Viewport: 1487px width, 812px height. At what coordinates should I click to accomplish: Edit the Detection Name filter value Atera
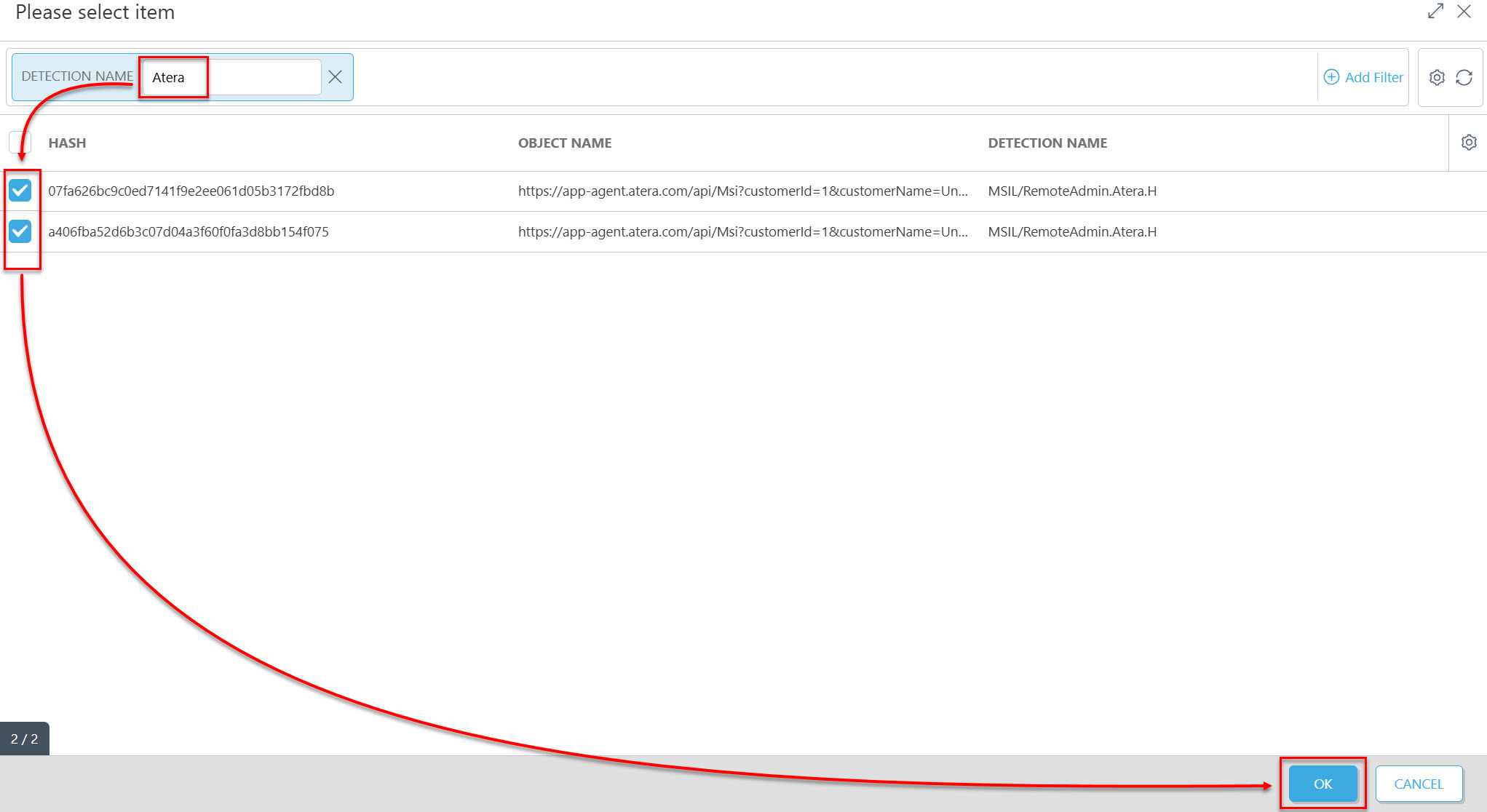click(231, 77)
